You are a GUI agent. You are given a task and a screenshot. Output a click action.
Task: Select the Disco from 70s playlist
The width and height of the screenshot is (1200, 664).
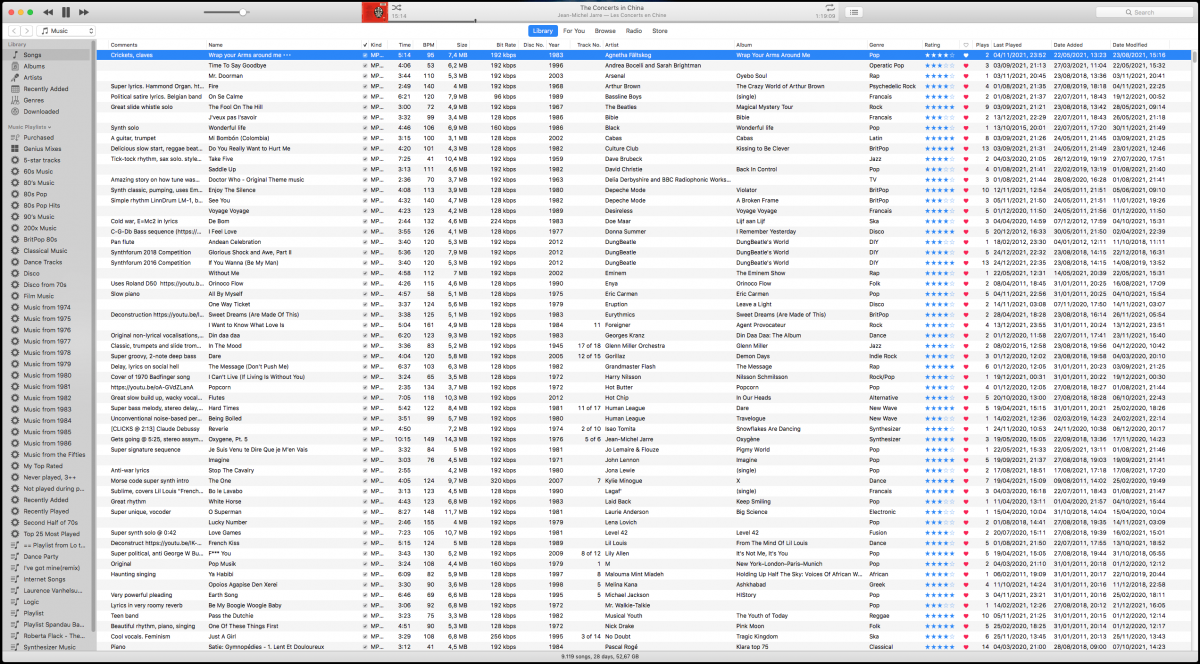click(x=45, y=285)
